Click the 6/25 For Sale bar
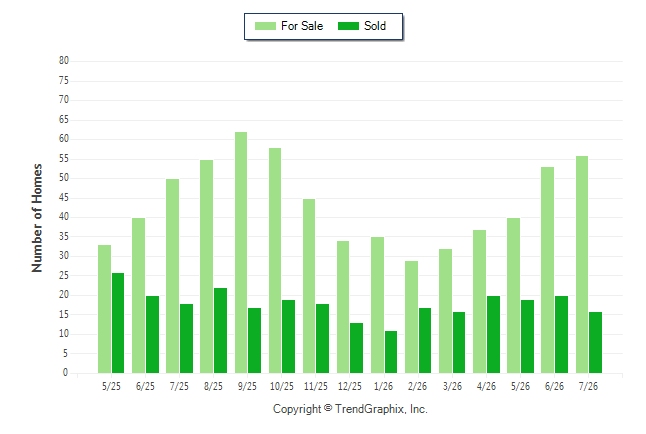Viewport: 646px width, 434px height. (x=138, y=296)
